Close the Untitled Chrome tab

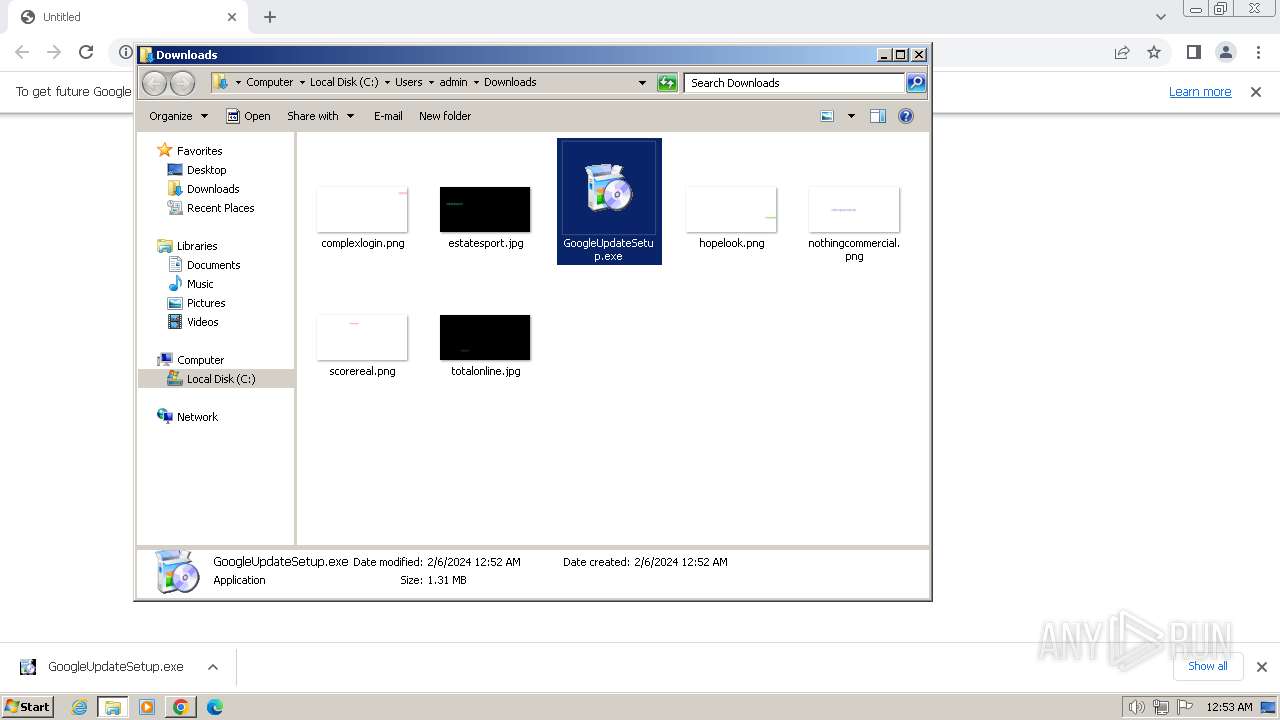pyautogui.click(x=232, y=17)
